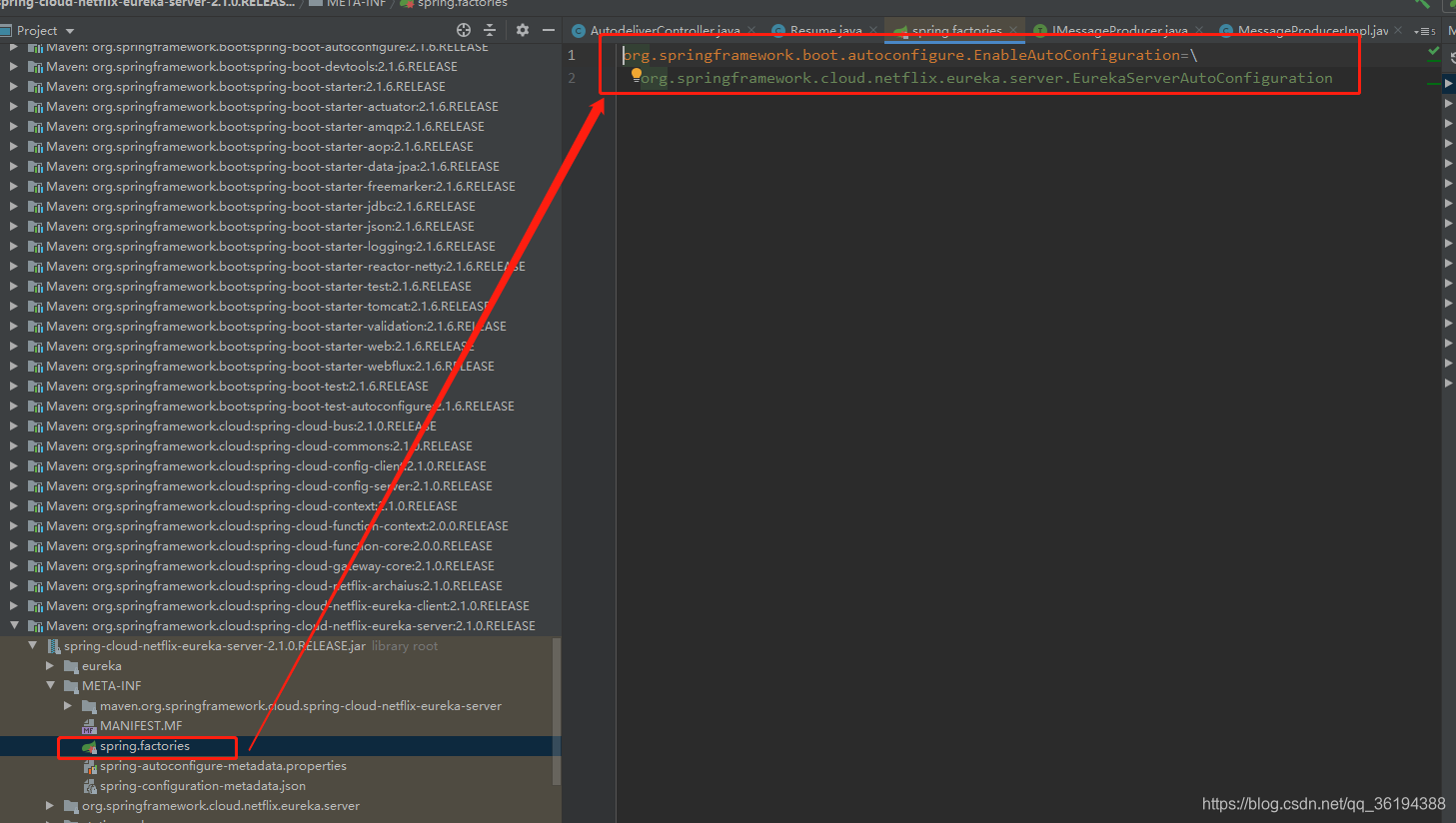Click jar archive icon of eureka-server jar
The image size is (1456, 823).
[x=54, y=646]
